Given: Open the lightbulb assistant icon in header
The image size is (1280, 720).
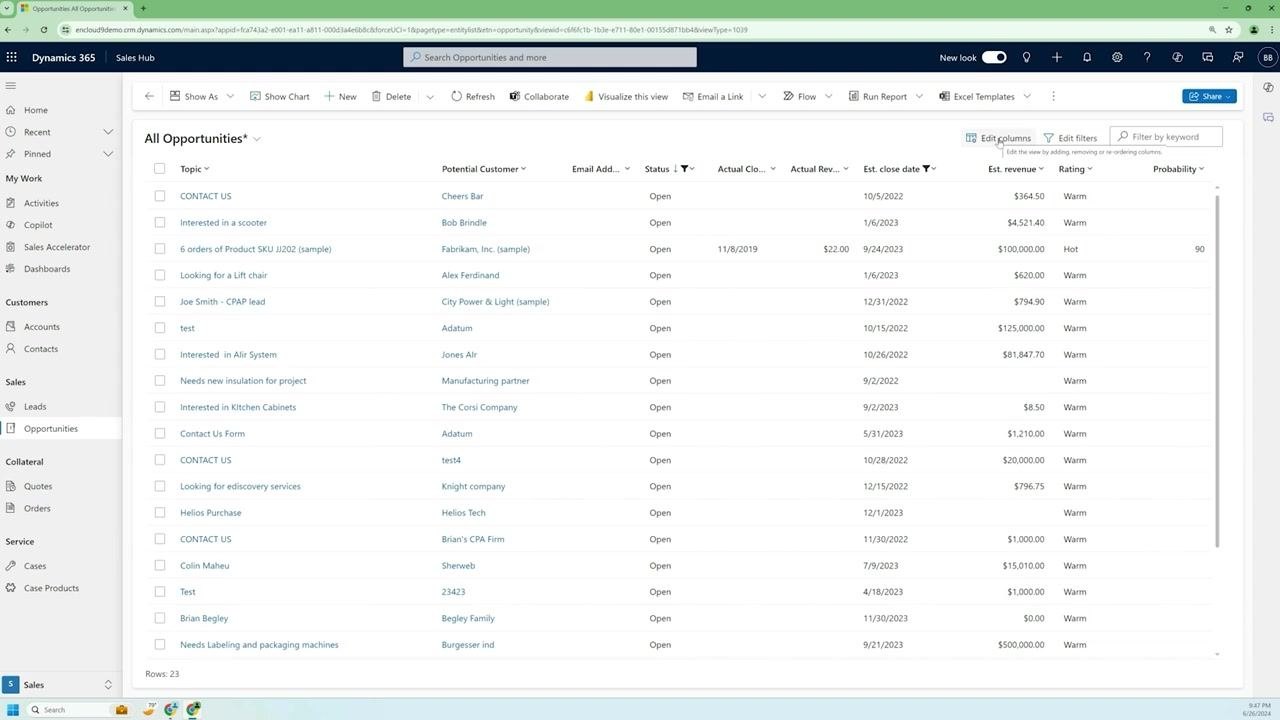Looking at the screenshot, I should click(1026, 57).
